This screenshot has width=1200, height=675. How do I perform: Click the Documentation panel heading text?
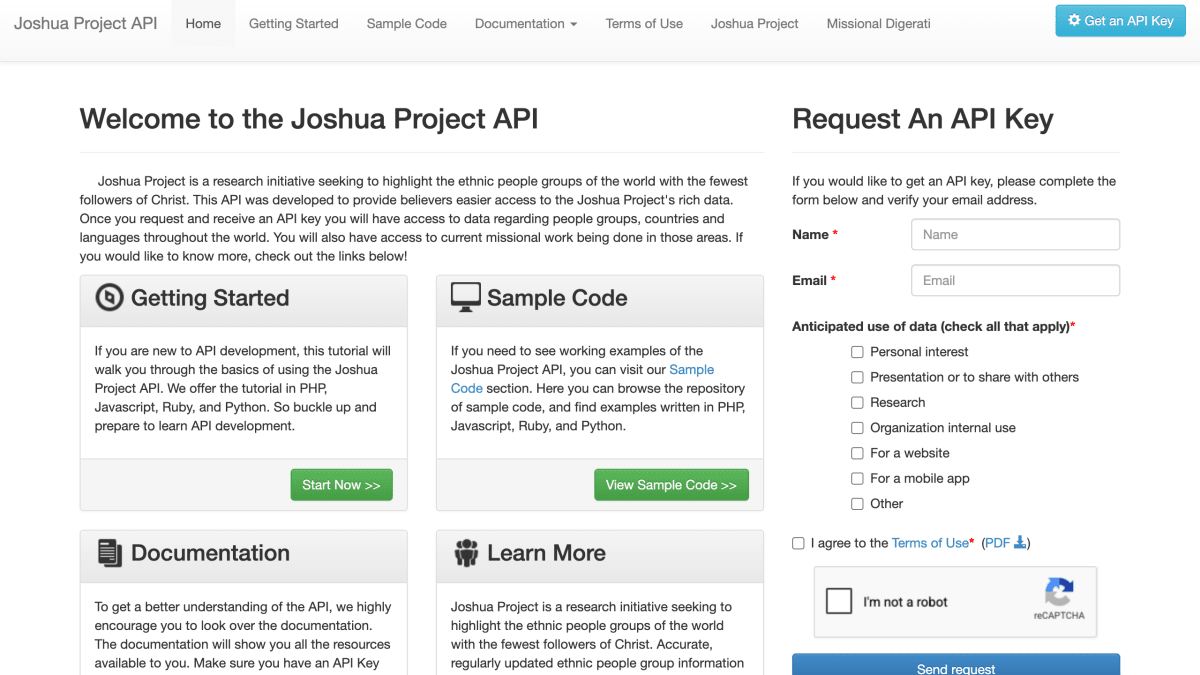click(x=210, y=553)
